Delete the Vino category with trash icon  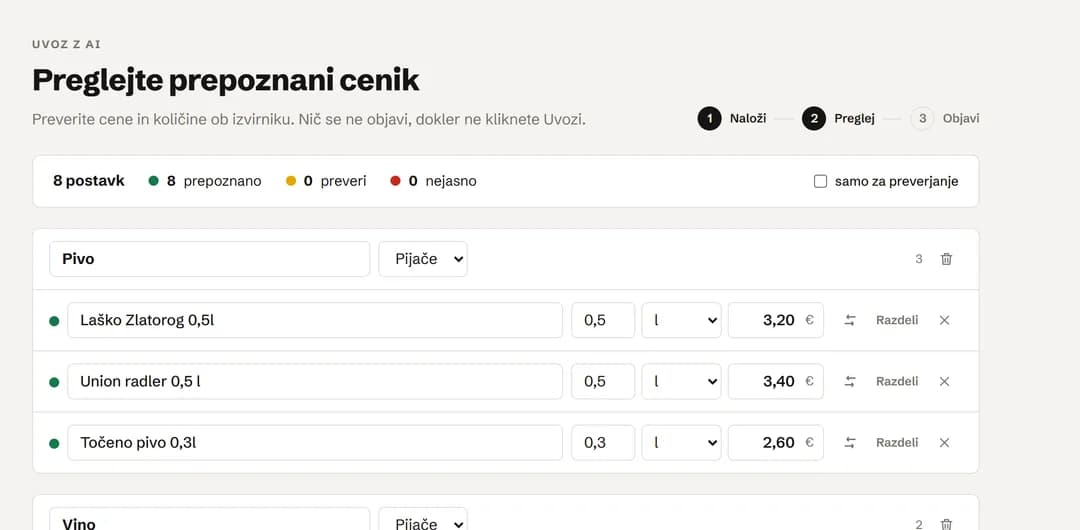point(946,524)
